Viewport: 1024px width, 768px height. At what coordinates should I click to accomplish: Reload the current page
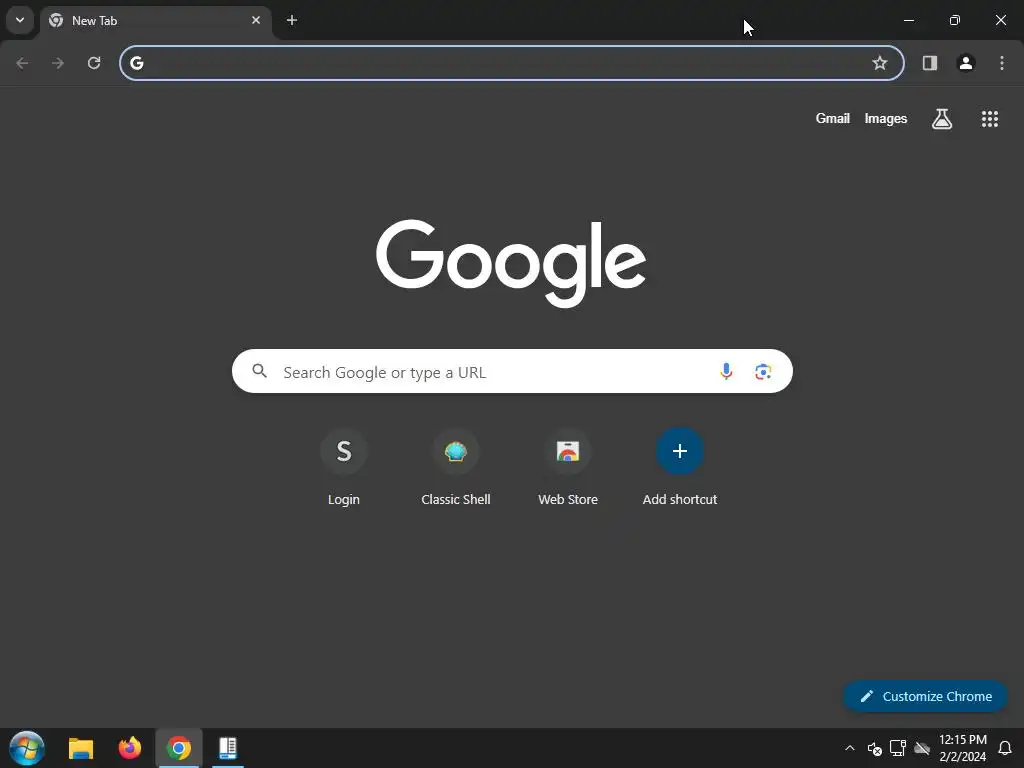point(94,63)
